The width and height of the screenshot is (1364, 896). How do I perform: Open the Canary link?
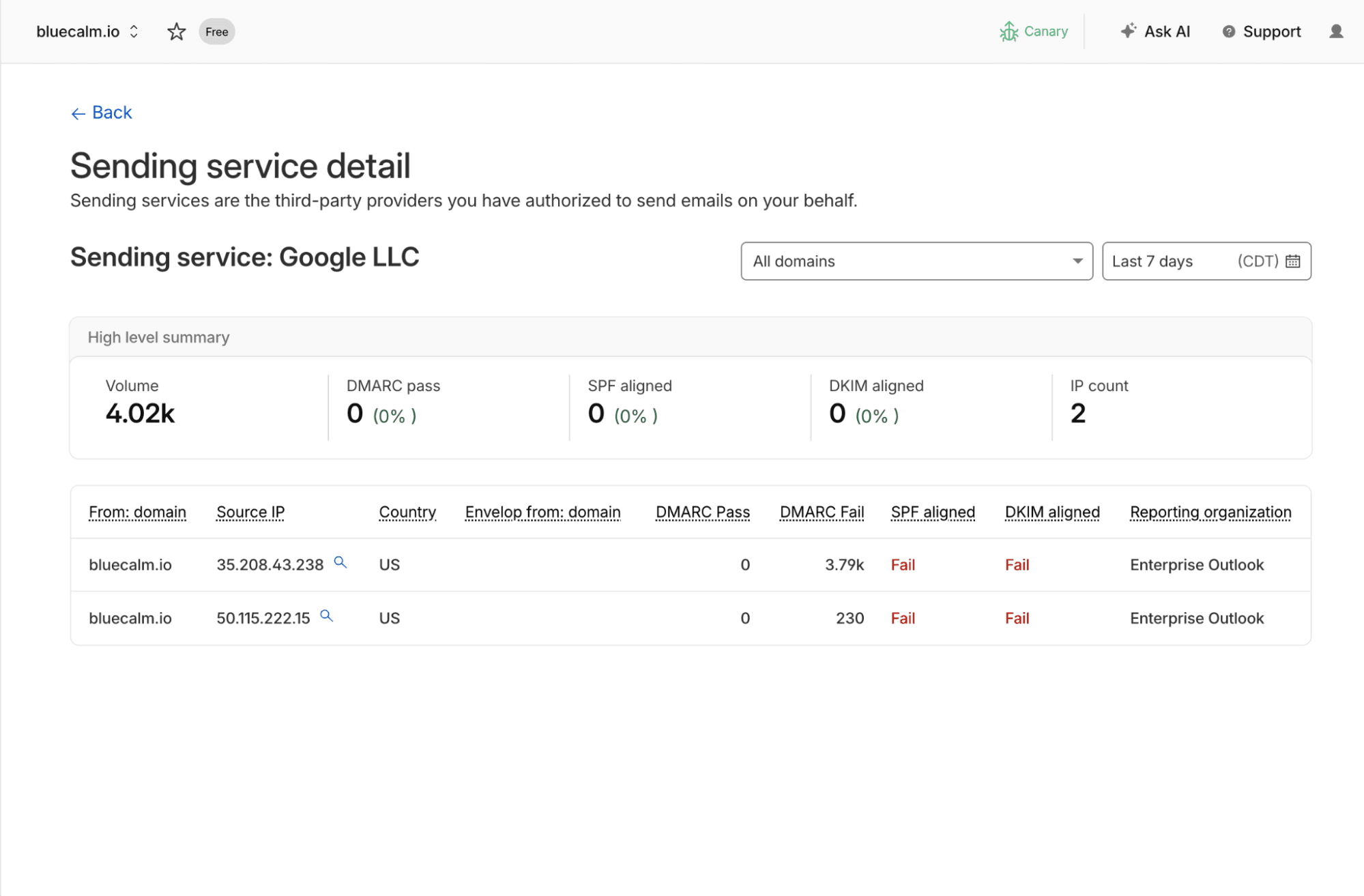1034,31
